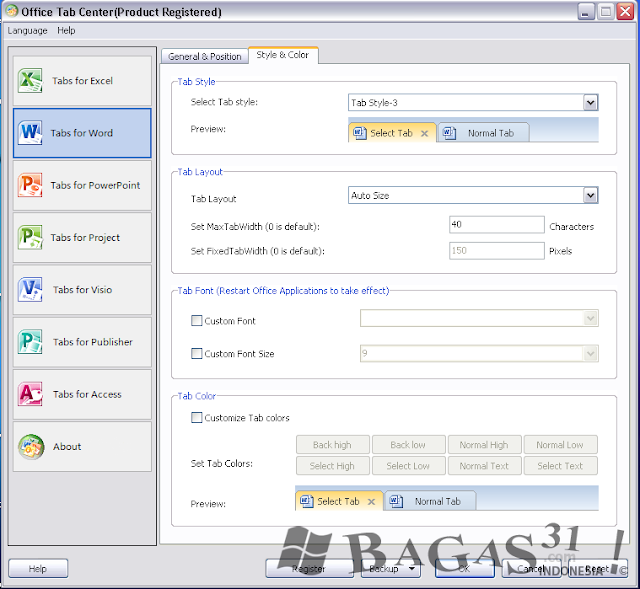640x589 pixels.
Task: Click the PowerPoint icon in the sidebar
Action: pos(30,185)
